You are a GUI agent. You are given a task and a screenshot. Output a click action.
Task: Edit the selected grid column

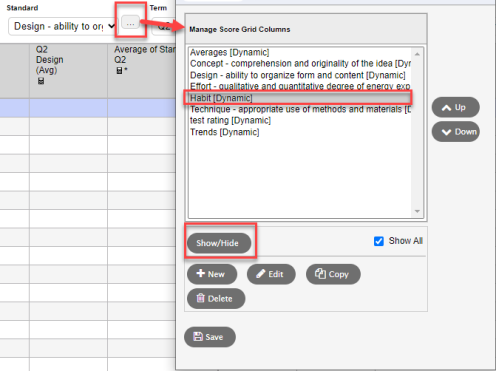point(271,274)
